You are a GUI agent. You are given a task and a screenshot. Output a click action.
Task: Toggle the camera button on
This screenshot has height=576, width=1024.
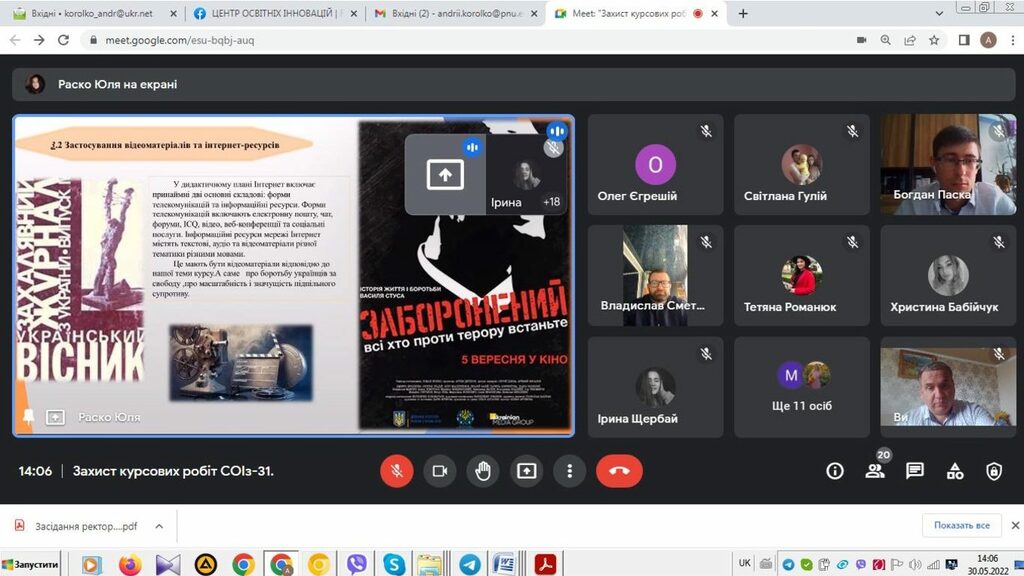tap(439, 471)
